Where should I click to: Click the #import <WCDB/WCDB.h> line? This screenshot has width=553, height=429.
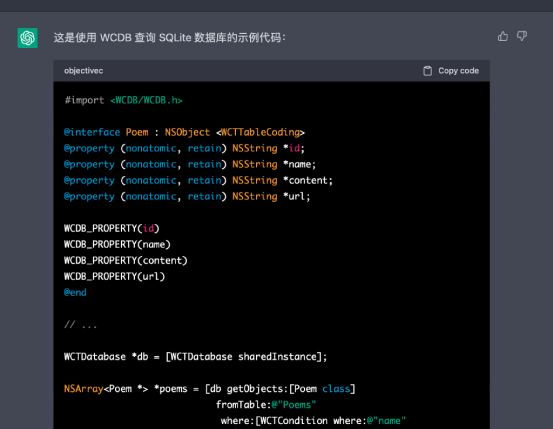123,100
